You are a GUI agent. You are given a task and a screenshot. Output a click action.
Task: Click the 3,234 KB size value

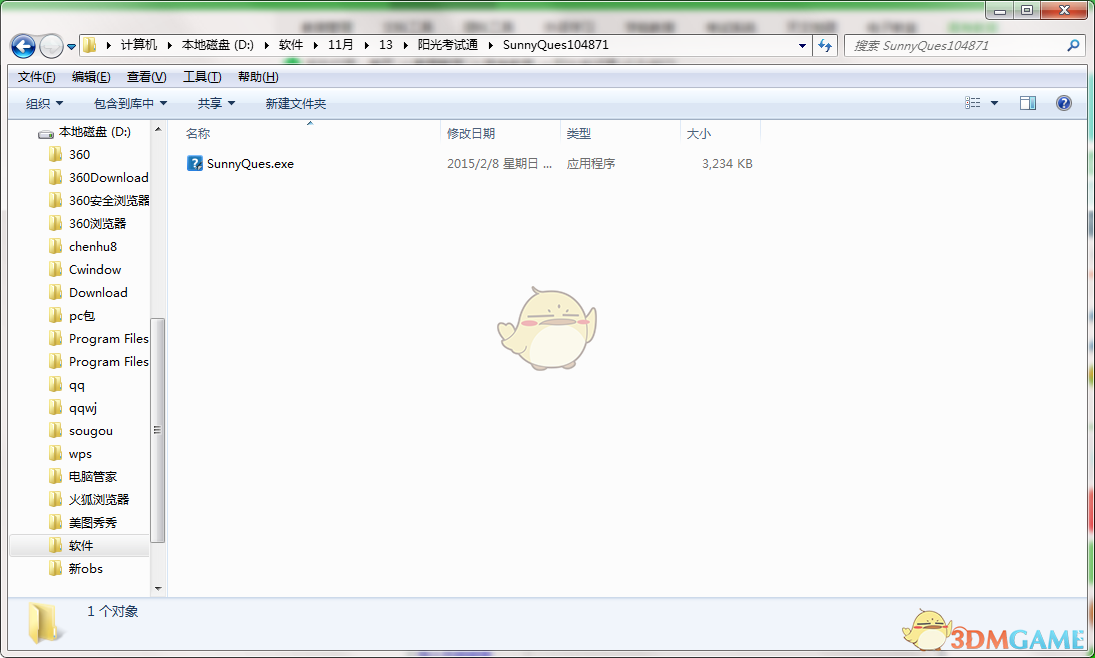[727, 164]
